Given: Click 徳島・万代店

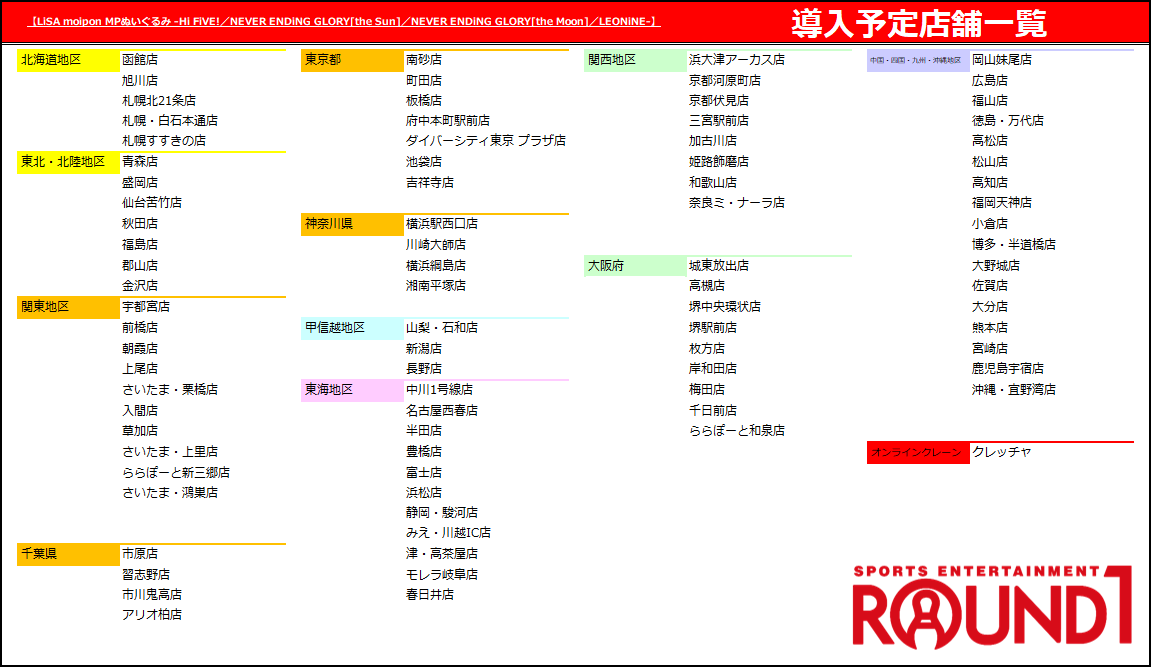Looking at the screenshot, I should coord(1008,120).
